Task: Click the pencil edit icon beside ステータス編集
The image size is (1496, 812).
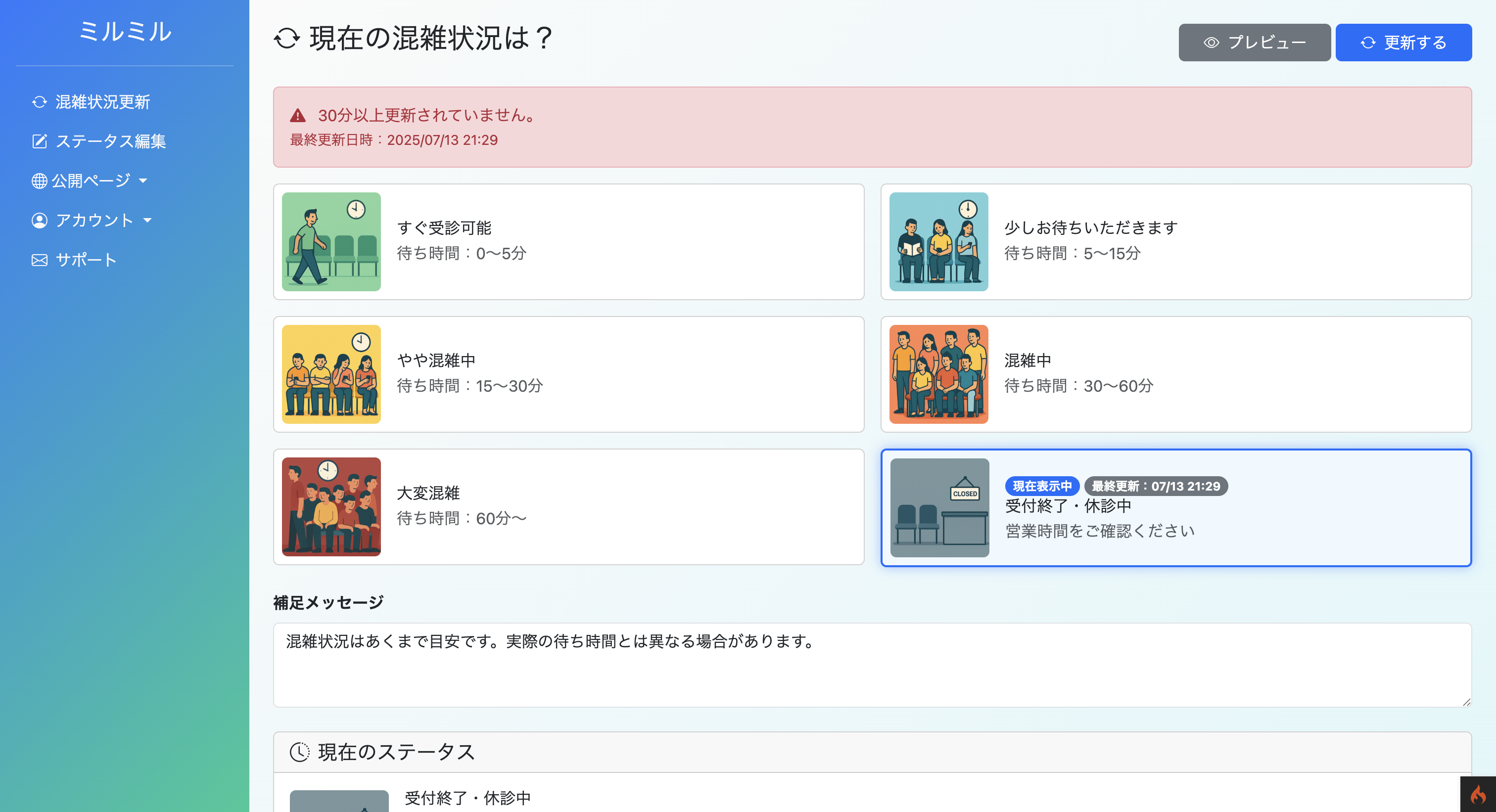Action: [40, 141]
